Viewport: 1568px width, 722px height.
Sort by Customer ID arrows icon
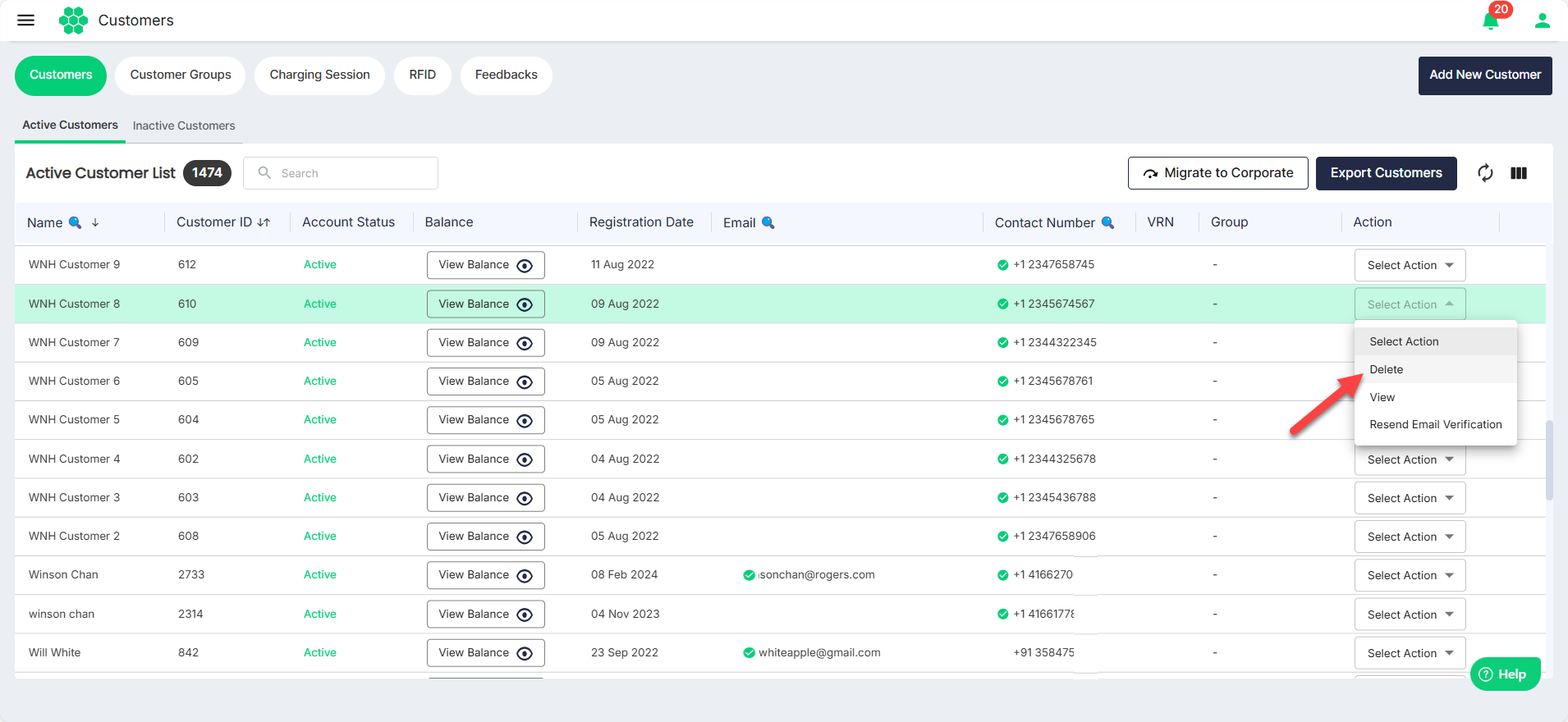coord(264,222)
